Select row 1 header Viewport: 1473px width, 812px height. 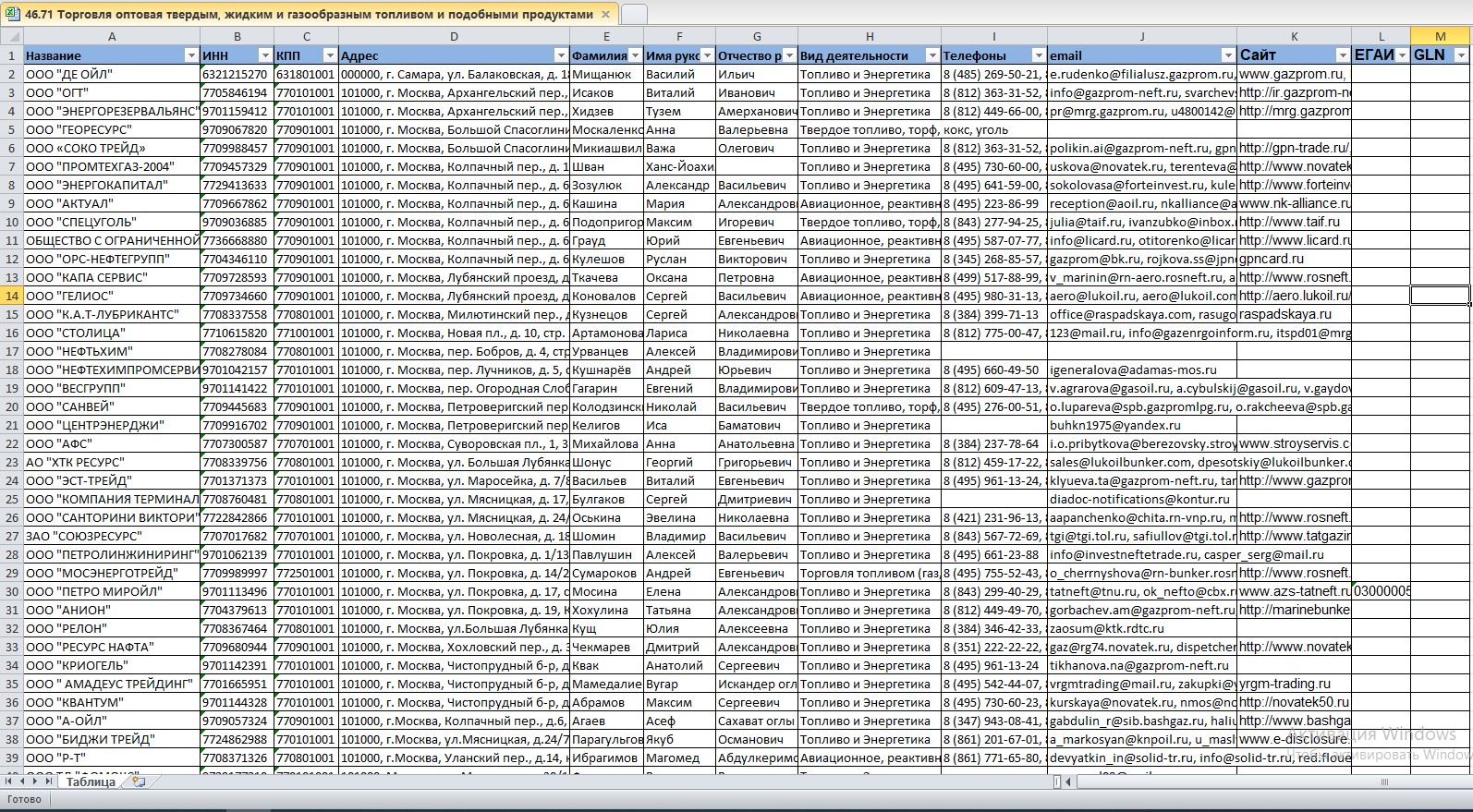(12, 55)
